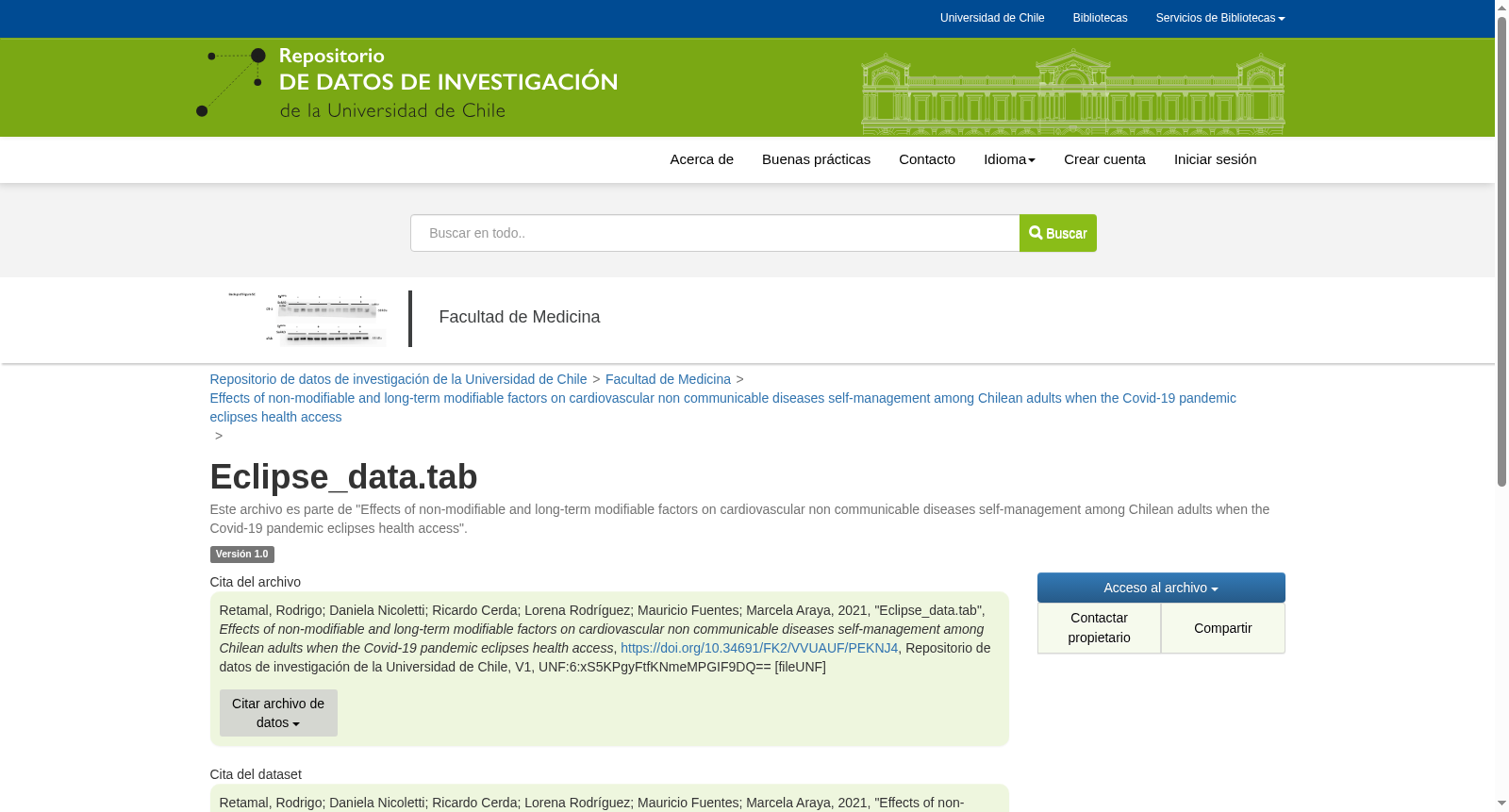The height and width of the screenshot is (812, 1509).
Task: Open the Repositorio de datos breadcrumb link
Action: (x=398, y=379)
